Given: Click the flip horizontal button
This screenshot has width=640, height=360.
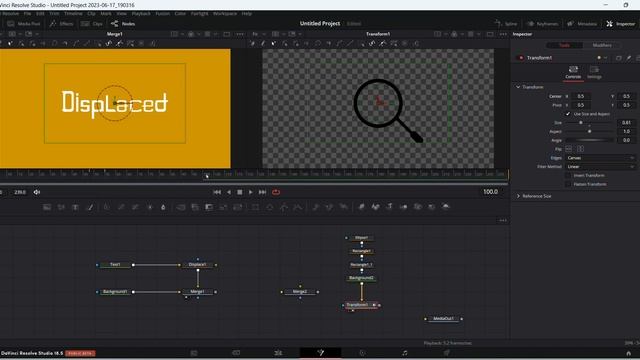Looking at the screenshot, I should coord(569,149).
